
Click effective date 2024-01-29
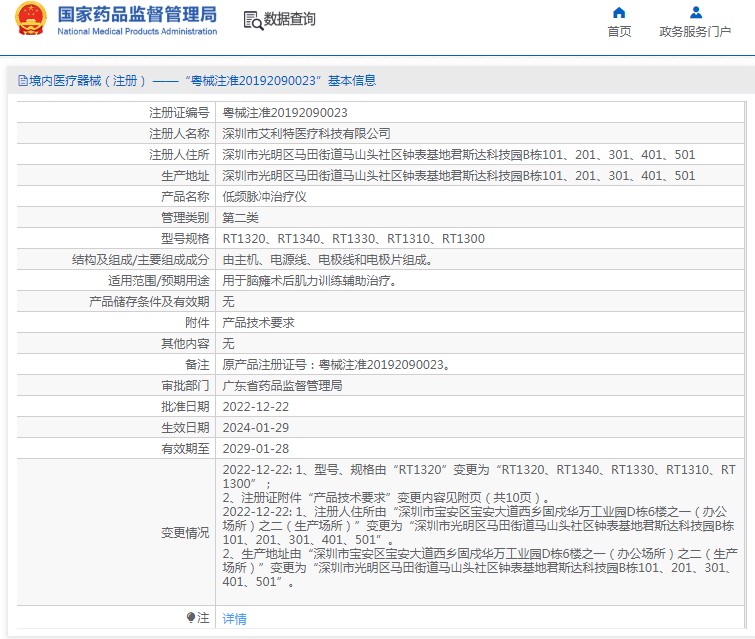pos(256,428)
